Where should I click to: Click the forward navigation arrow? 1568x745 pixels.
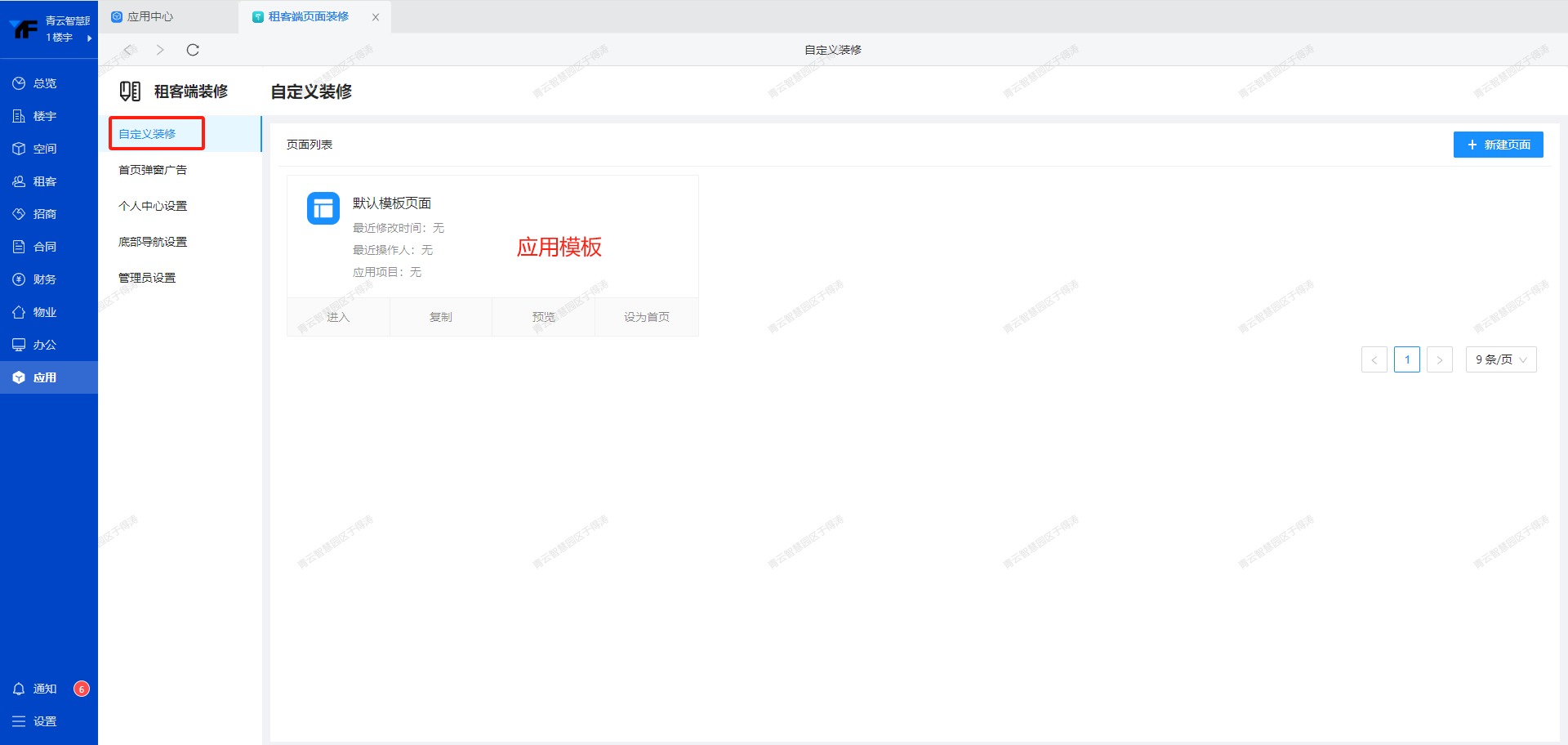[160, 50]
